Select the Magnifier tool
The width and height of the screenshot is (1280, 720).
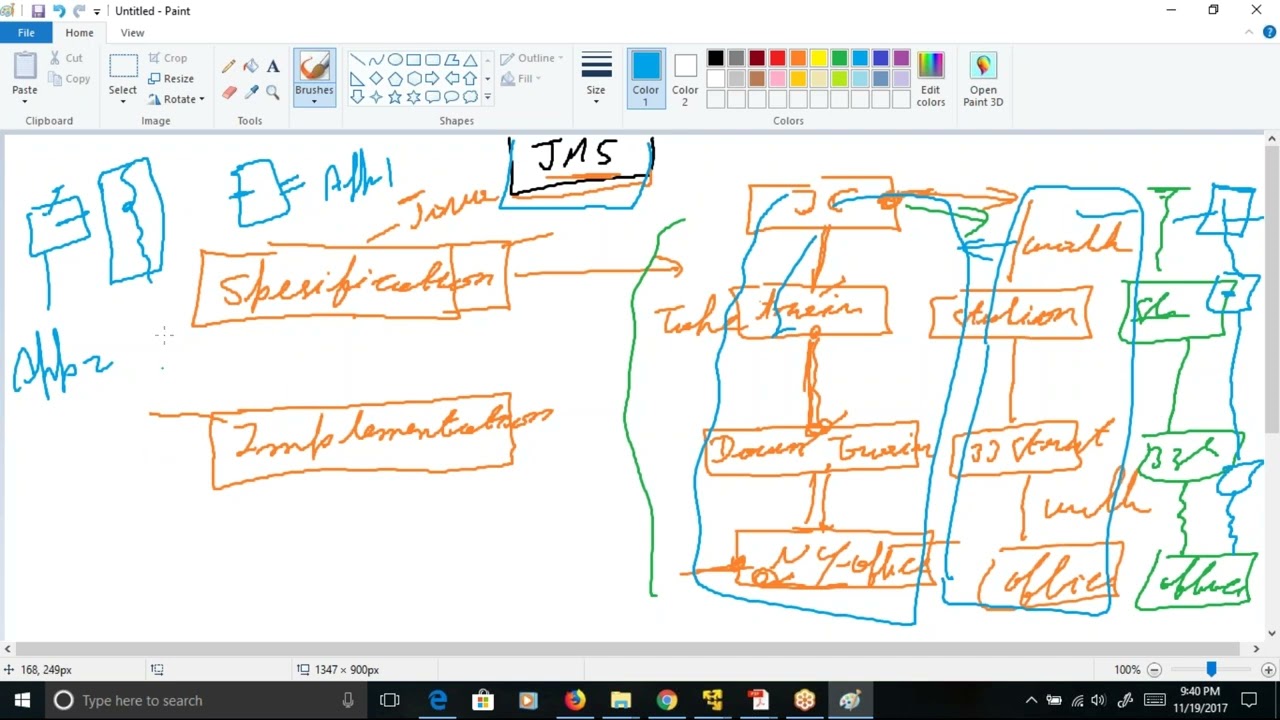(x=273, y=93)
